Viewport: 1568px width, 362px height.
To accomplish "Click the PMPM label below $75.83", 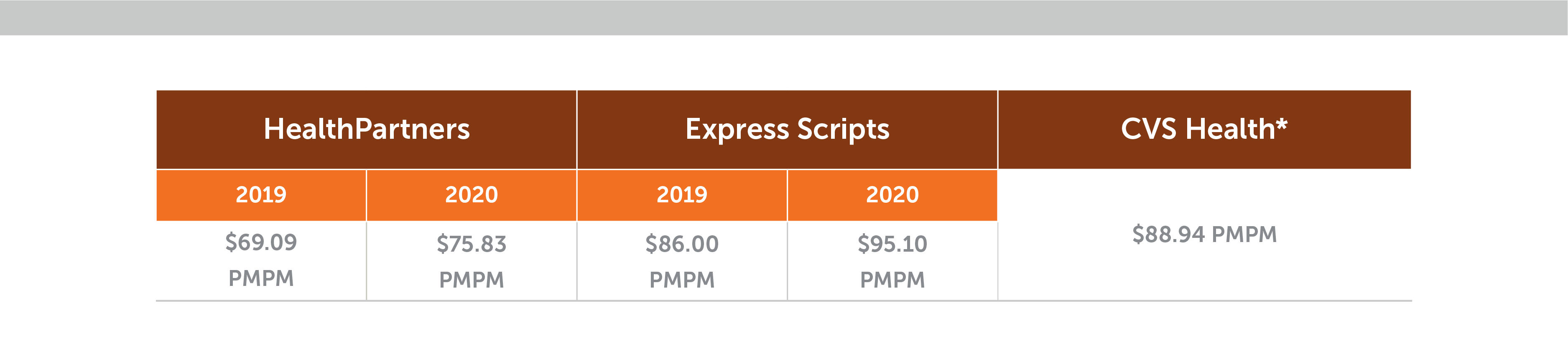I will tap(471, 280).
